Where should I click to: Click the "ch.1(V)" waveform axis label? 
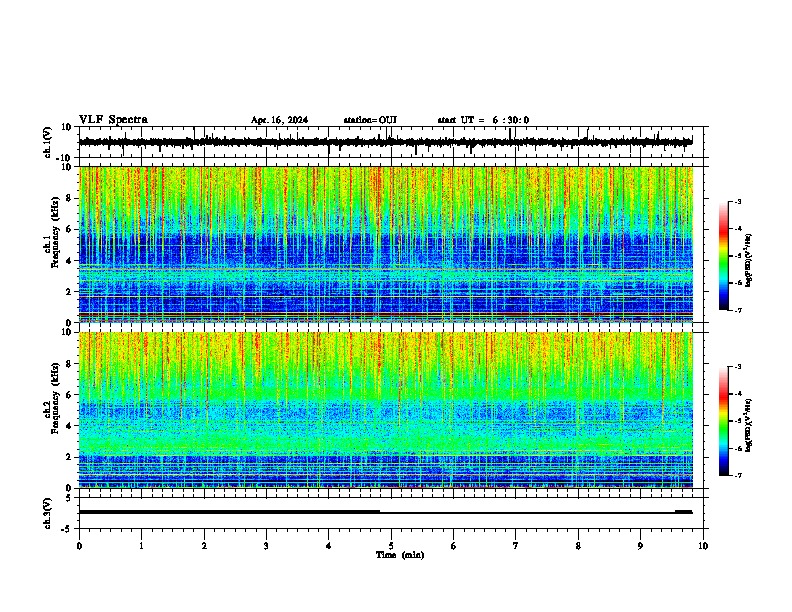[48, 142]
